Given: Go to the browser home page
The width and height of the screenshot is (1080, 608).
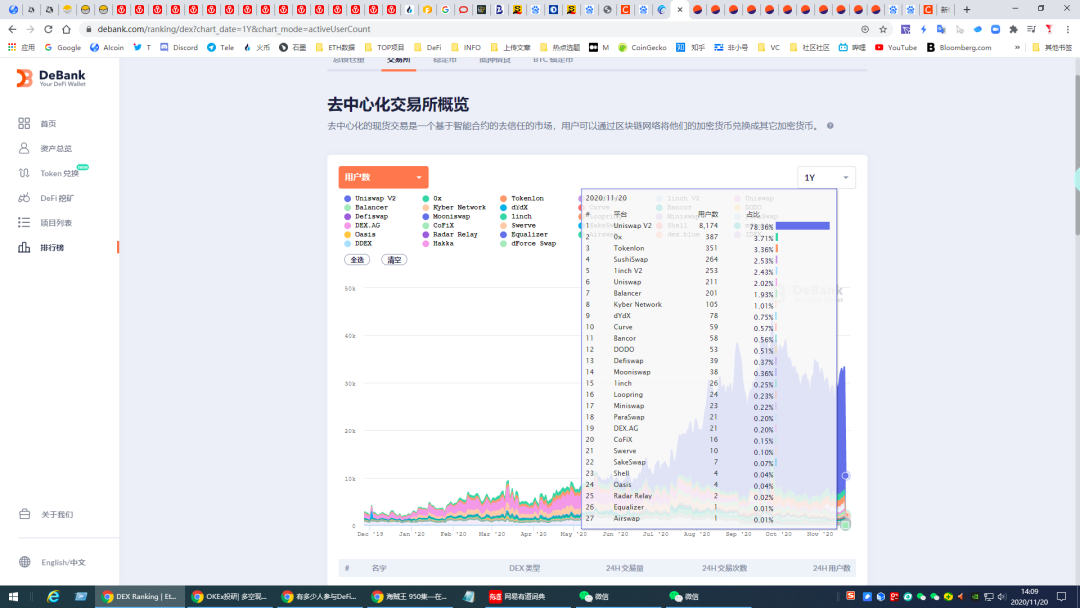Looking at the screenshot, I should [66, 29].
